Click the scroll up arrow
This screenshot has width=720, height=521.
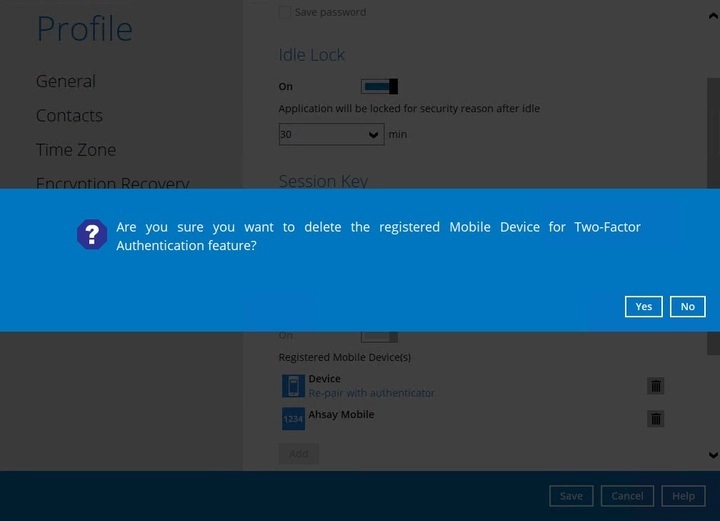pyautogui.click(x=713, y=16)
